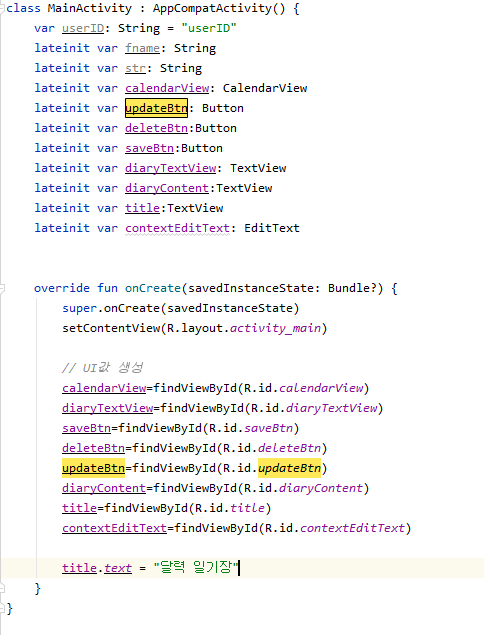Click the R.id title resource reference
Viewport: 484px width, 635px height.
pyautogui.click(x=247, y=508)
